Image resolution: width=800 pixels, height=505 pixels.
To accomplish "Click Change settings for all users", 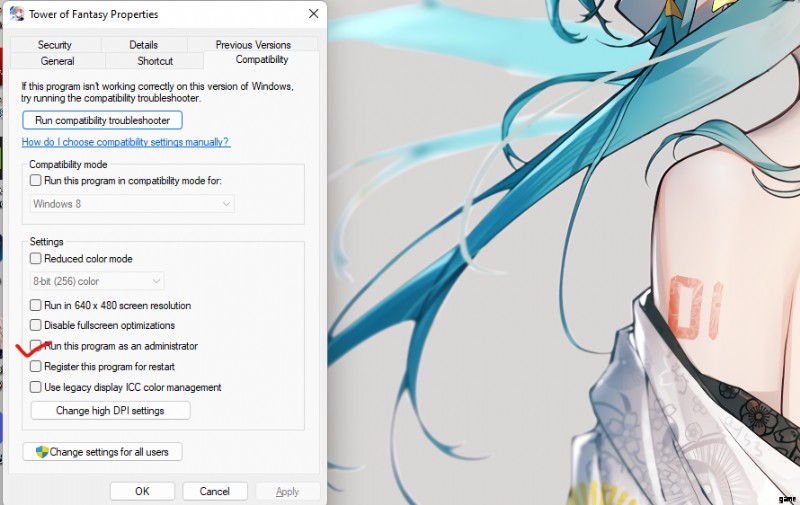I will pyautogui.click(x=102, y=452).
